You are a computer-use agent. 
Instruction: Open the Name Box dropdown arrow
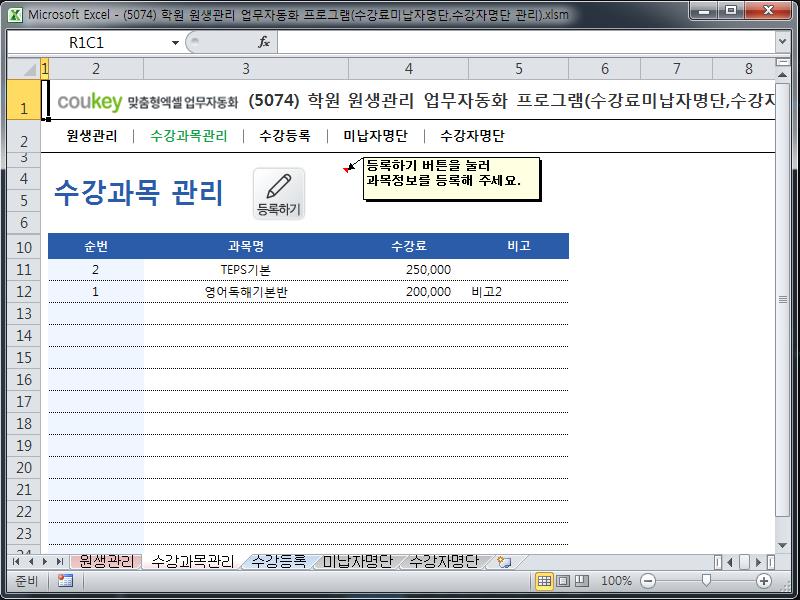pyautogui.click(x=175, y=43)
